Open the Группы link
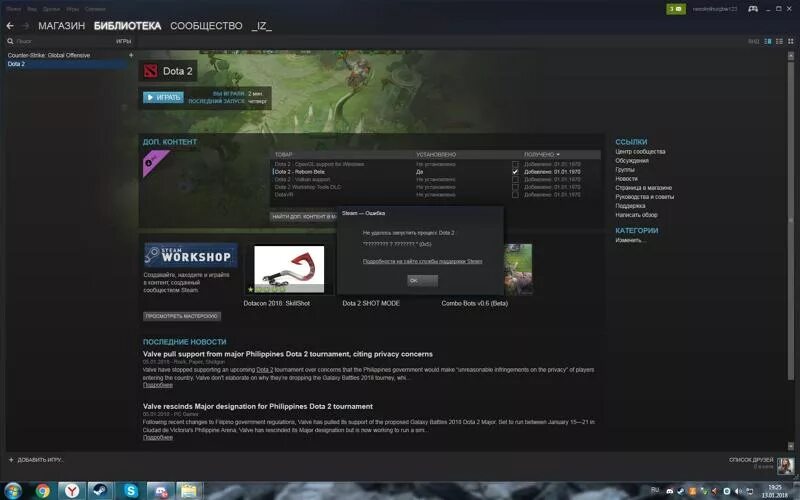 click(x=624, y=169)
